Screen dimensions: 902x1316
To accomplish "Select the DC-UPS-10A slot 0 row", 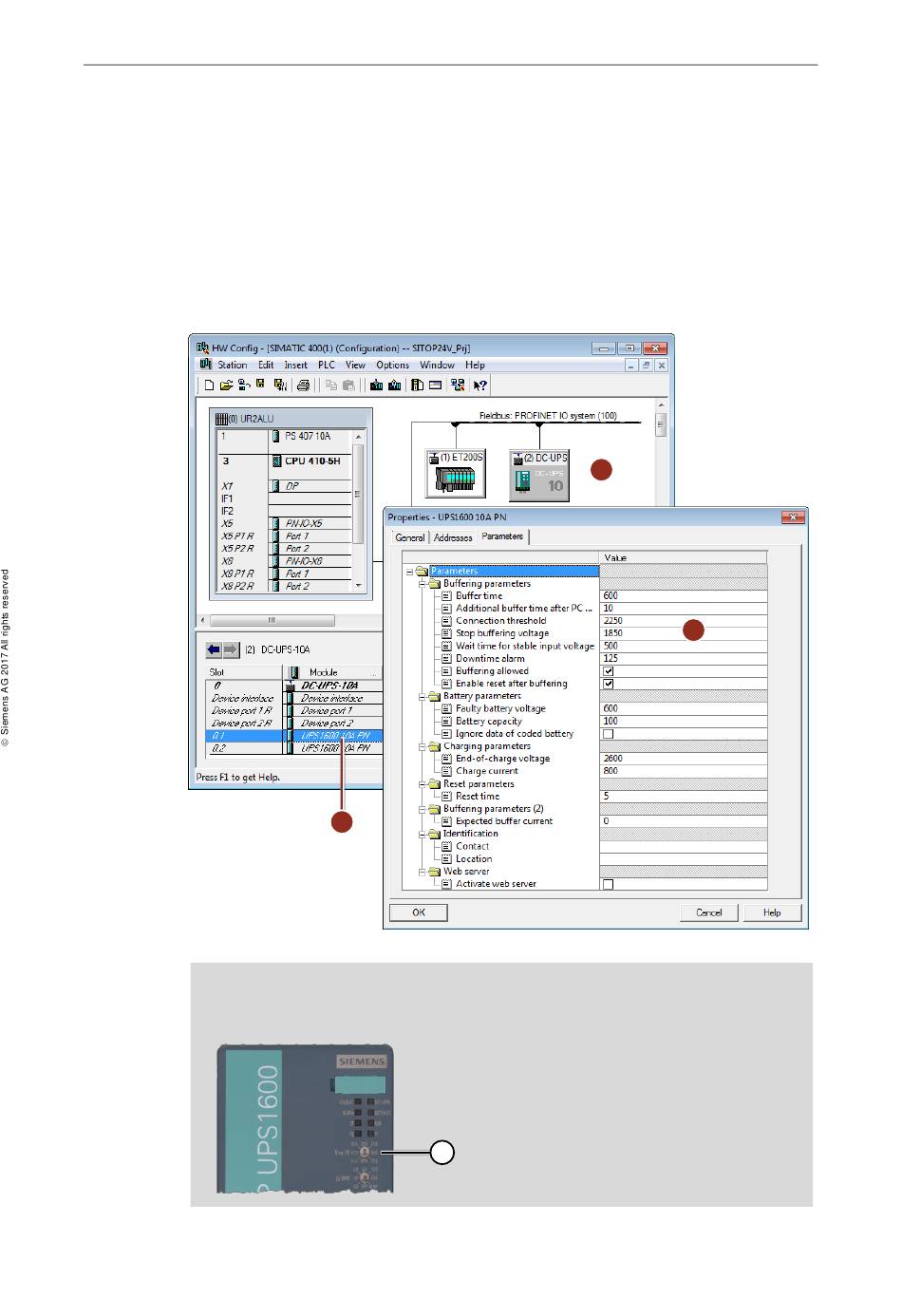I will pos(294,686).
